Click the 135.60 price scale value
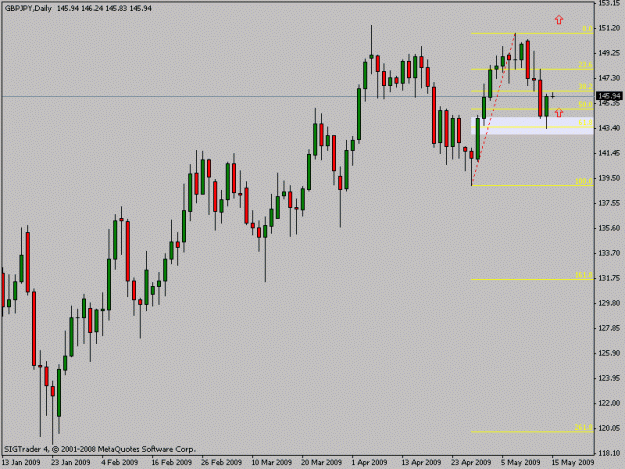The width and height of the screenshot is (625, 469). pyautogui.click(x=609, y=228)
